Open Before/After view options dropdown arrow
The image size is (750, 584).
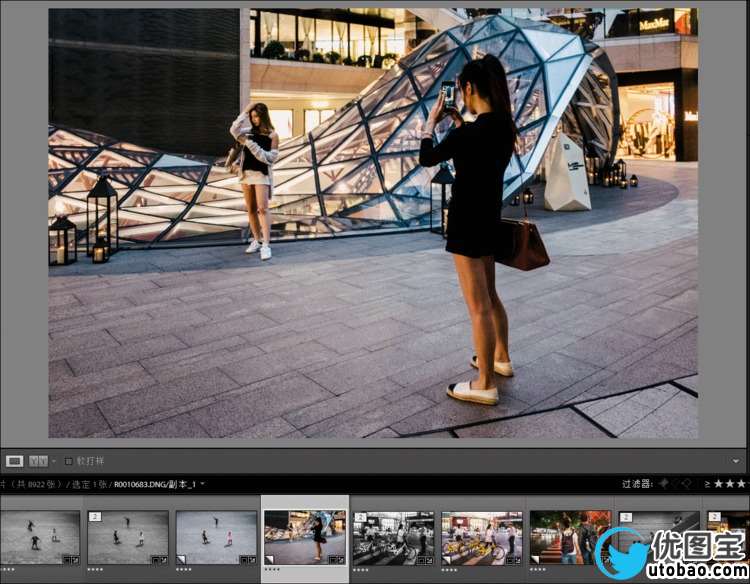[x=54, y=461]
